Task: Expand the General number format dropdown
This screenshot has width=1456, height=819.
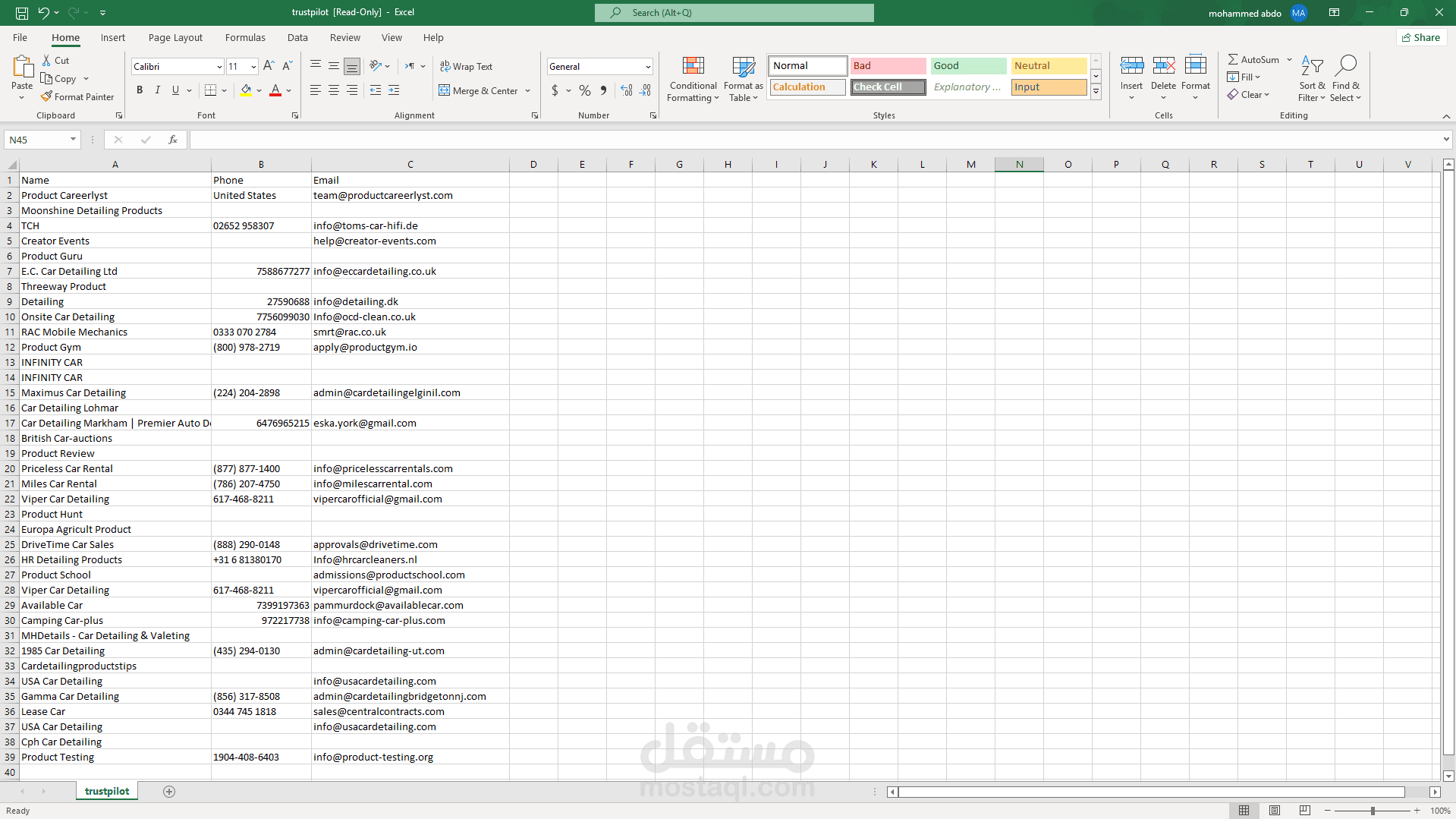Action: [x=648, y=67]
